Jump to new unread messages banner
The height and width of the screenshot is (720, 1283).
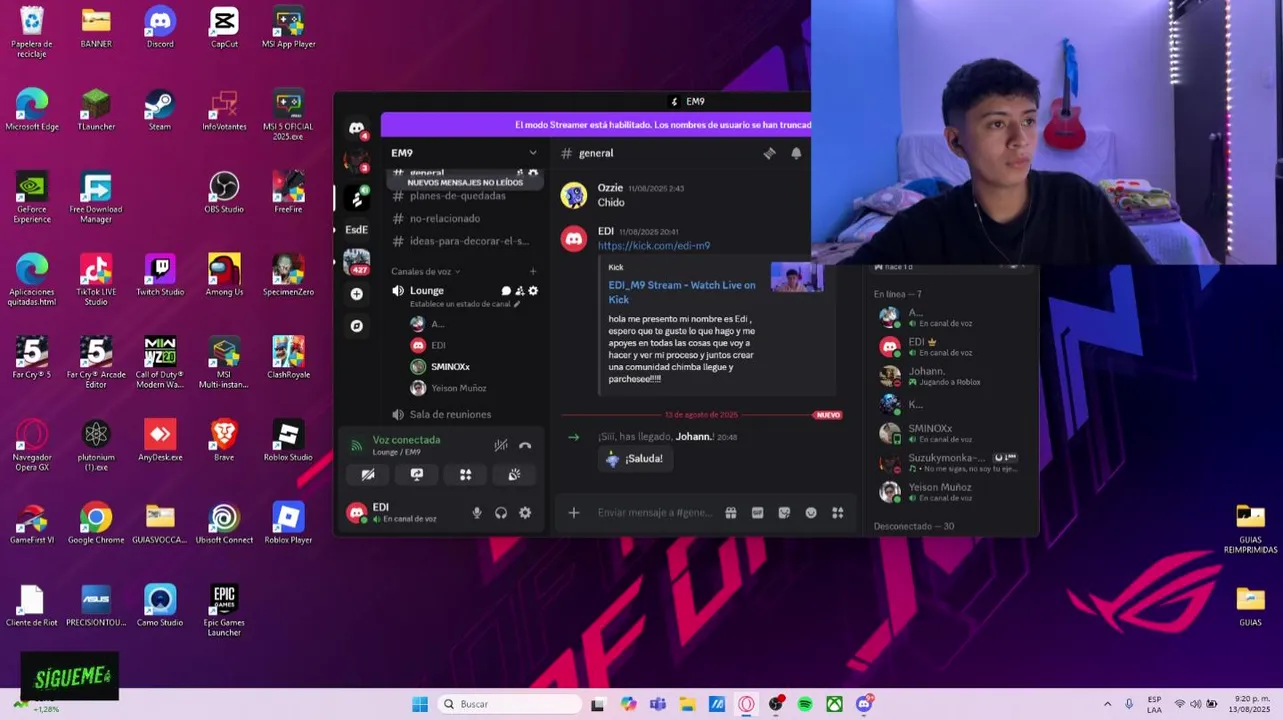click(x=465, y=182)
